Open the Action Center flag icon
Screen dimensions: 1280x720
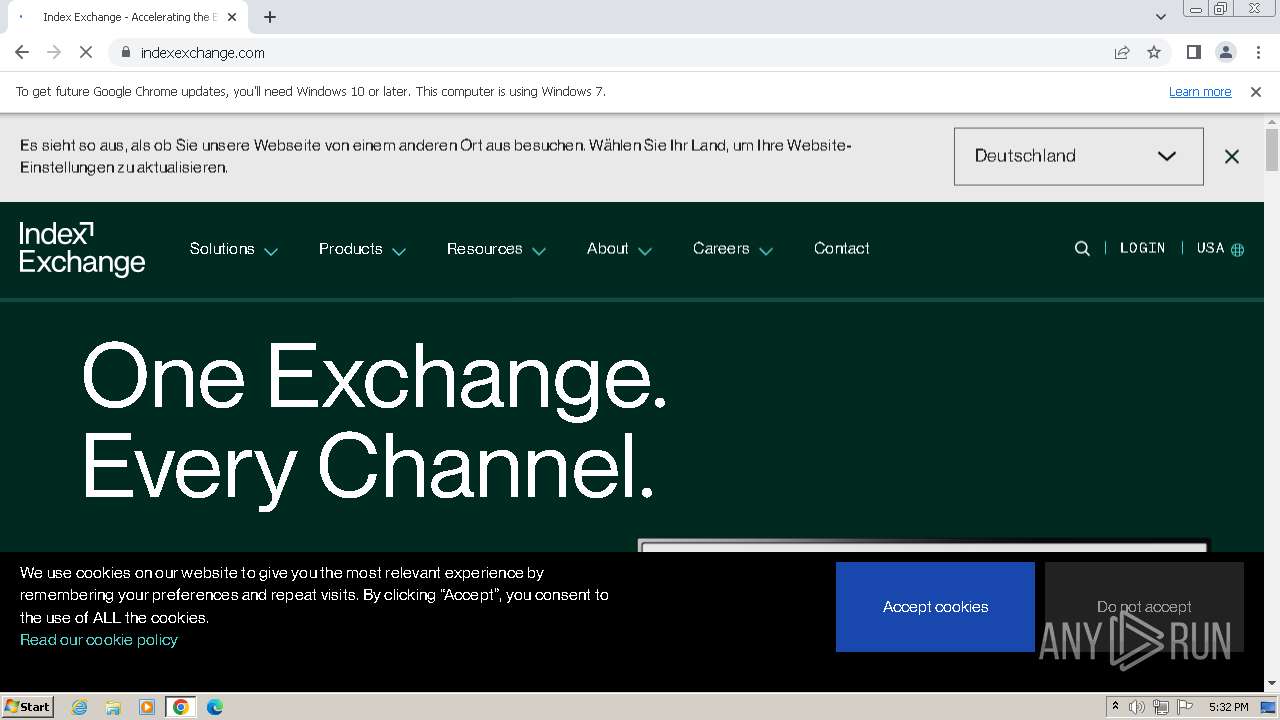pos(1185,707)
